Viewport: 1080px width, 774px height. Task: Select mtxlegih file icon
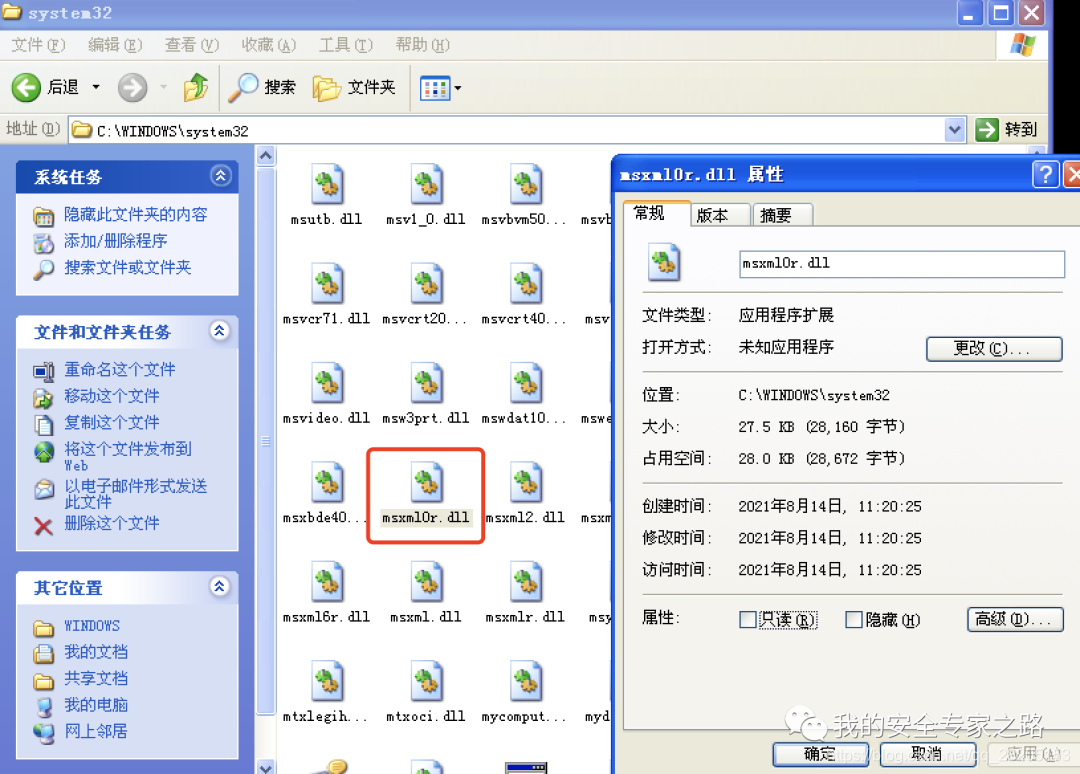point(327,680)
